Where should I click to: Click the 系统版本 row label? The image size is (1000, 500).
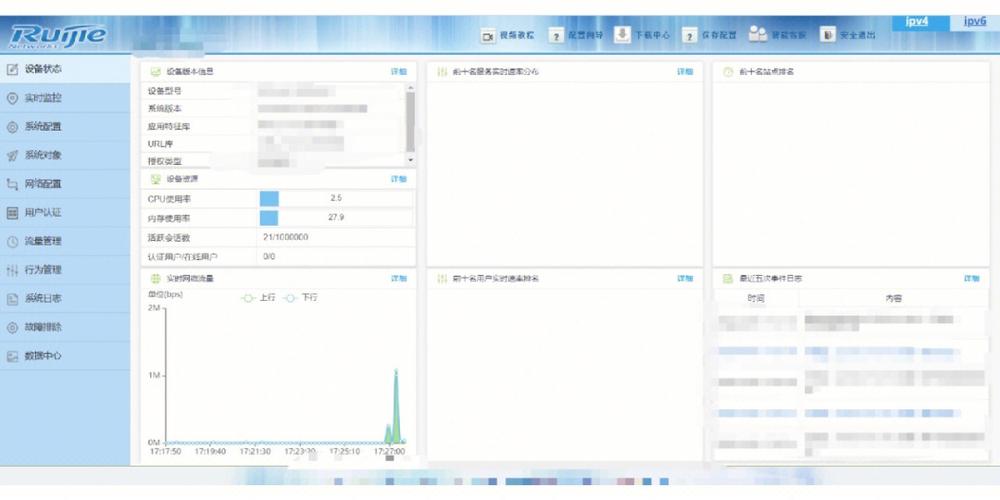pos(165,109)
